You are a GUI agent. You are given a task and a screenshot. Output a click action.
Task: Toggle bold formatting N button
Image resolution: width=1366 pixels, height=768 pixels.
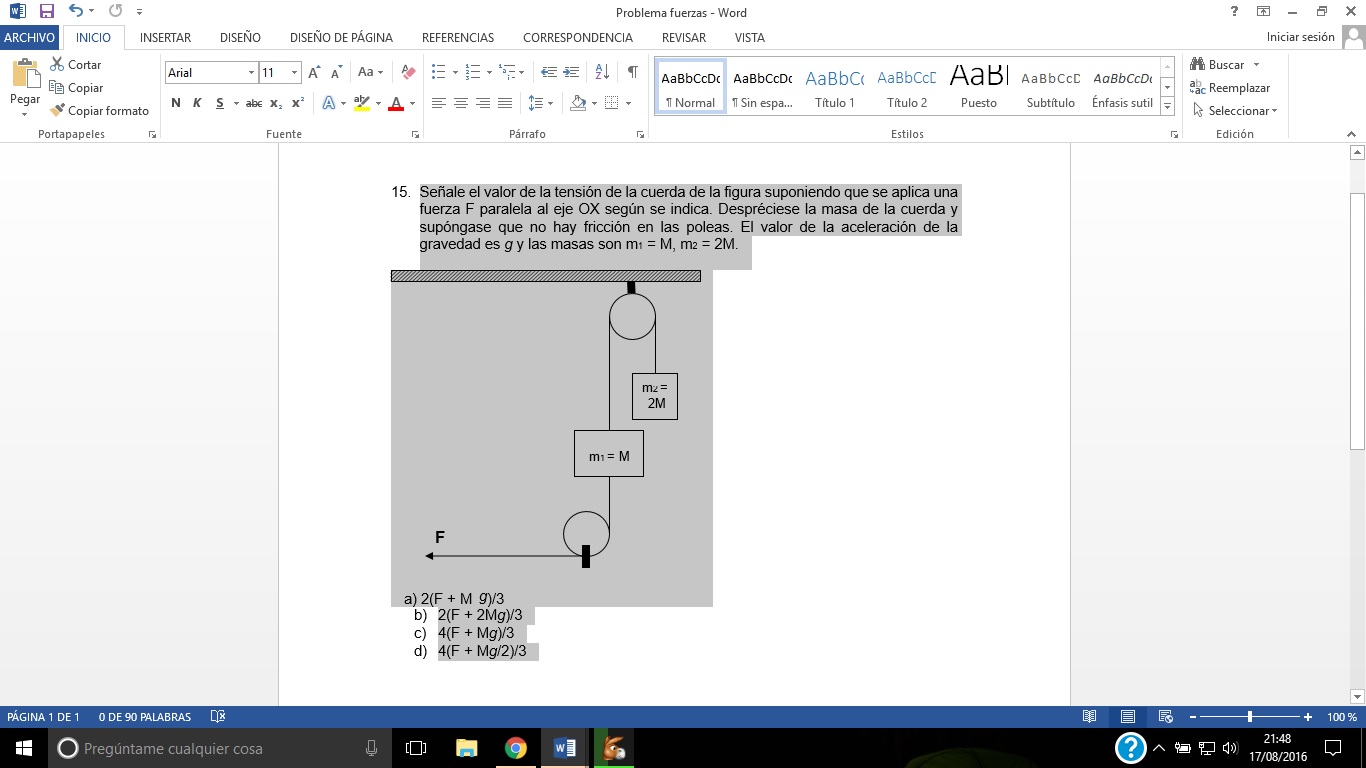pyautogui.click(x=176, y=103)
